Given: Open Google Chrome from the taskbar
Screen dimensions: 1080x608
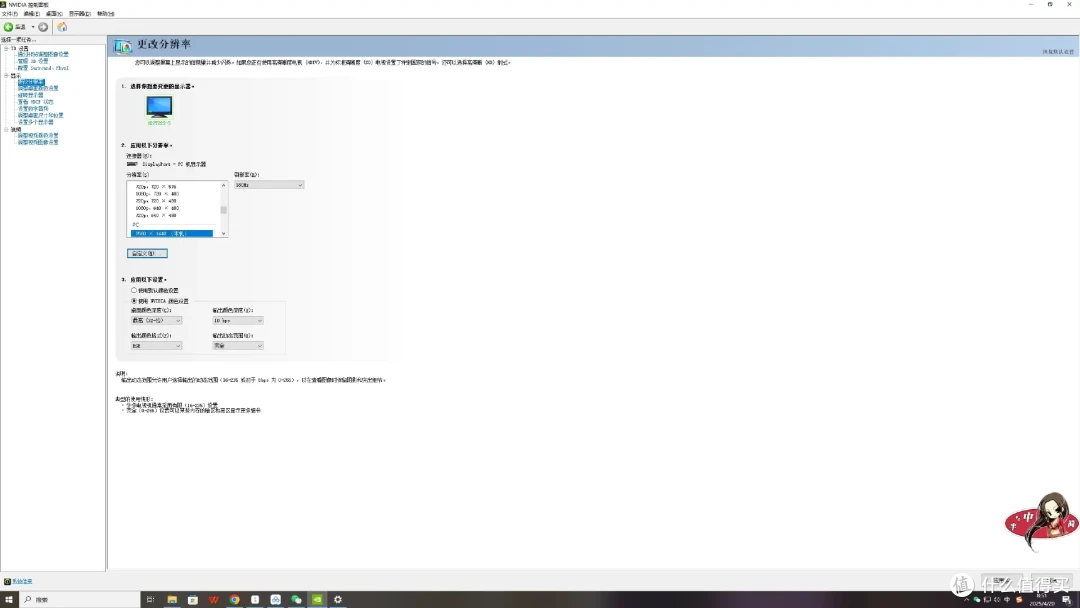Looking at the screenshot, I should tap(234, 599).
